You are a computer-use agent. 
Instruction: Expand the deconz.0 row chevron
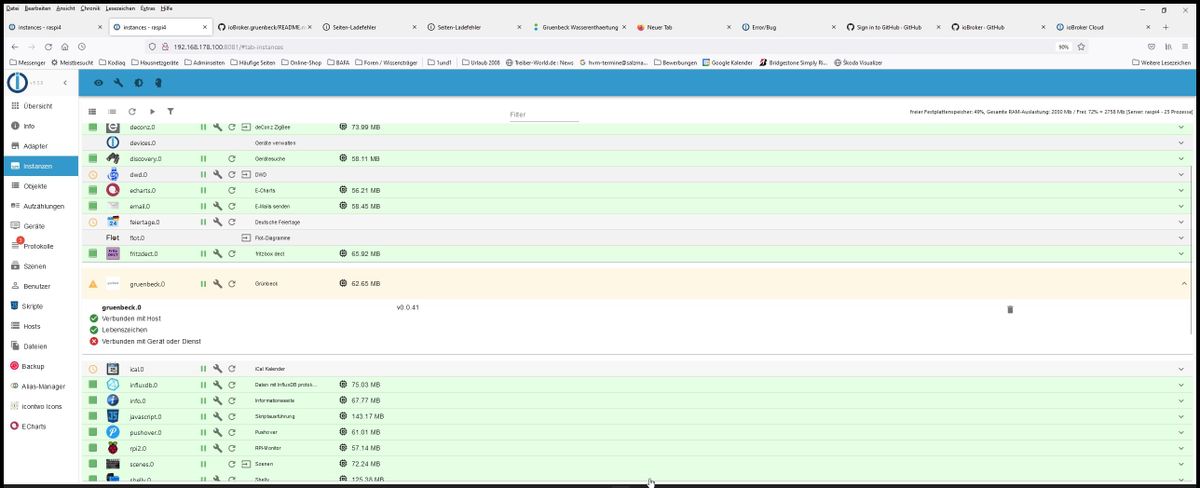(1182, 127)
